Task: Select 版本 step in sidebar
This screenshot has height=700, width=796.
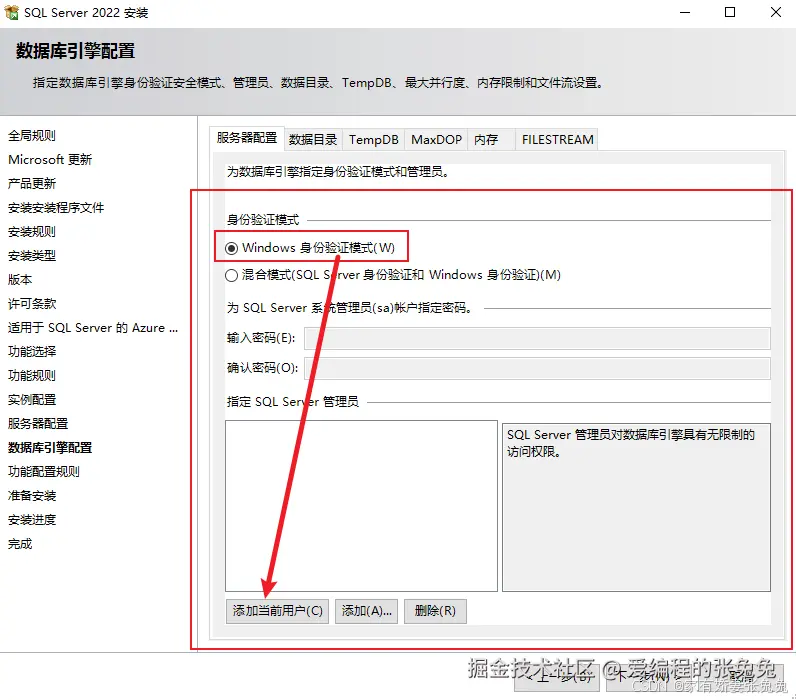Action: point(20,280)
